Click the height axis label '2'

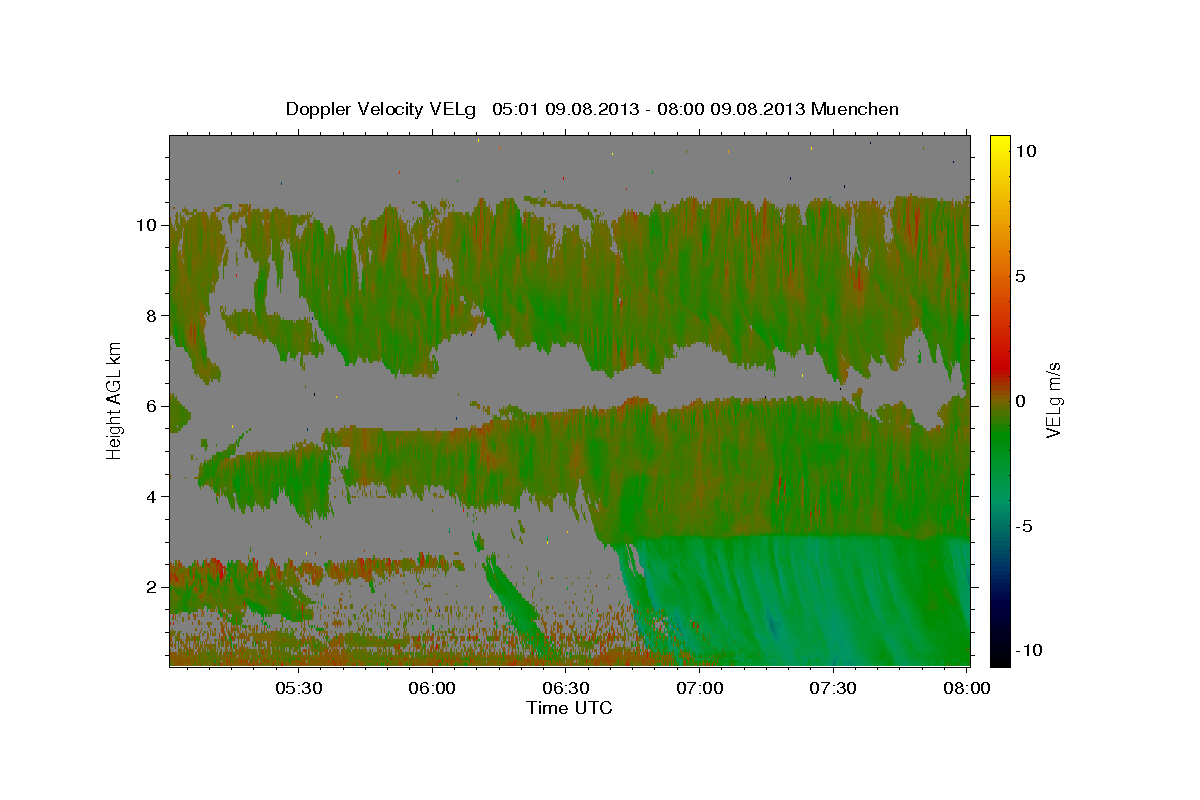click(151, 587)
